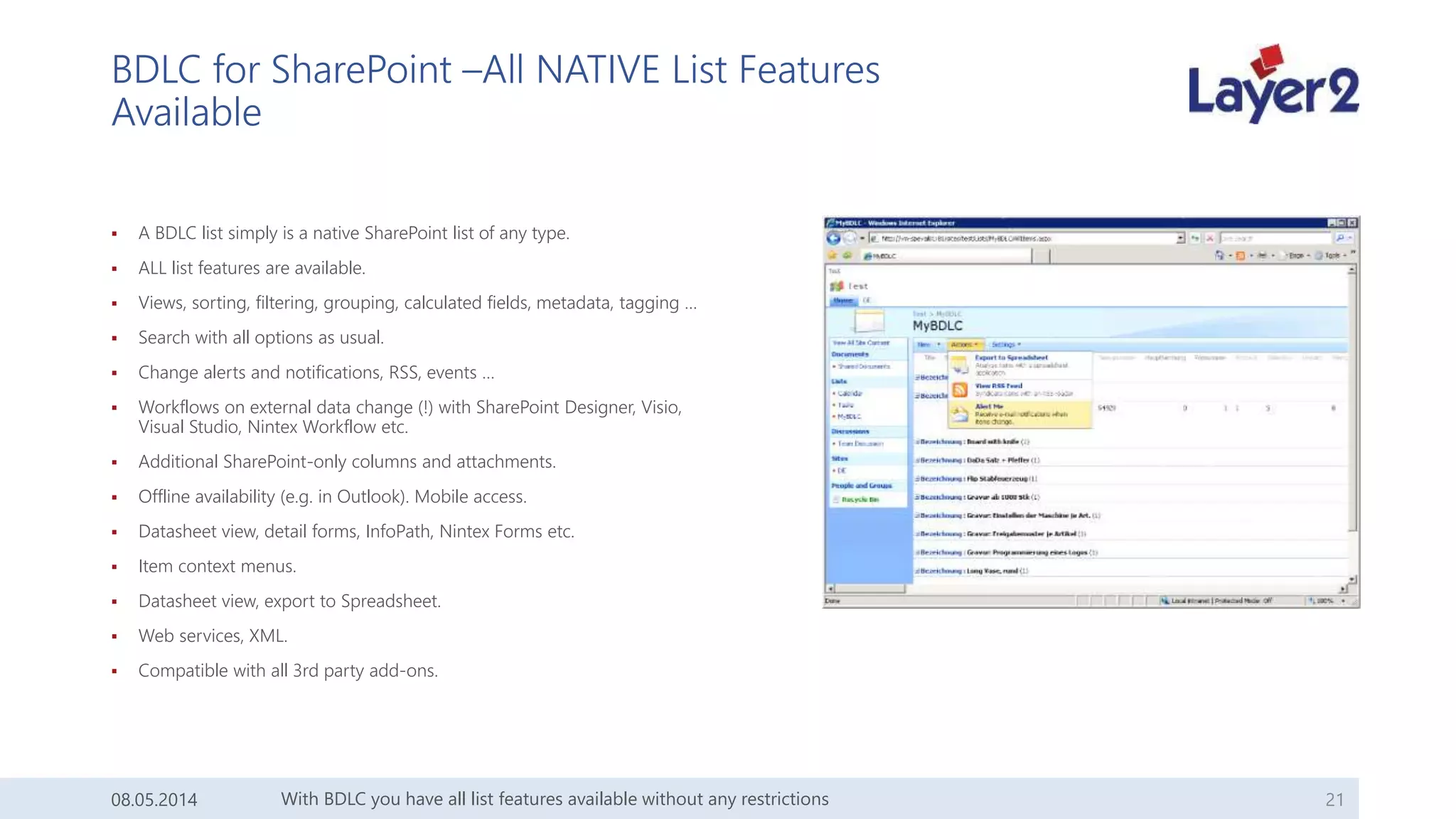Click the horizontal scrollbar left arrow
1456x819 pixels.
pos(830,589)
